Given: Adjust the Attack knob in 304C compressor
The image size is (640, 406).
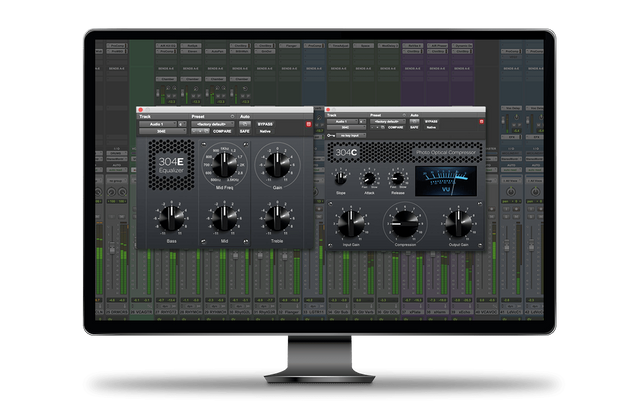Looking at the screenshot, I should point(369,178).
